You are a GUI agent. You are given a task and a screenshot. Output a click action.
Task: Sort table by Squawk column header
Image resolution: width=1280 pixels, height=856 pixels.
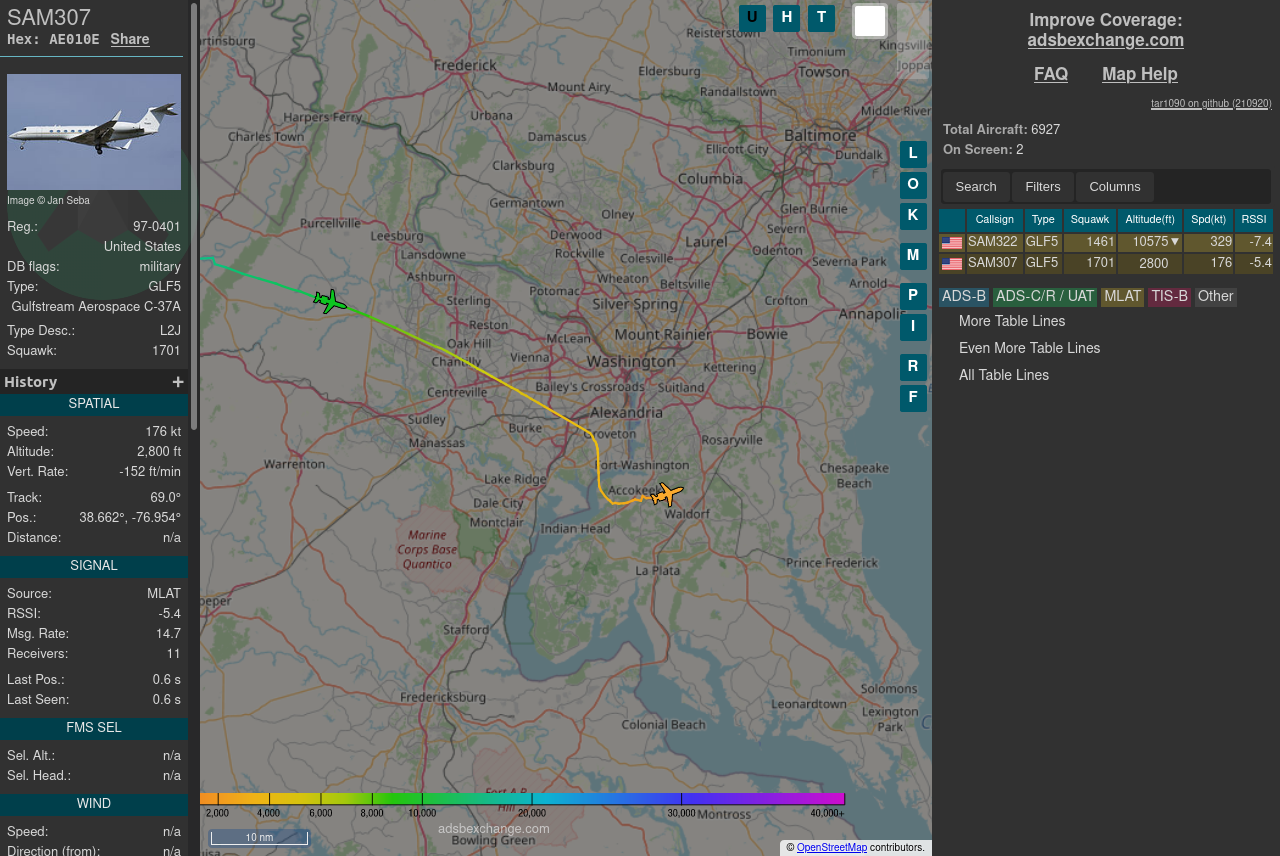pos(1090,220)
